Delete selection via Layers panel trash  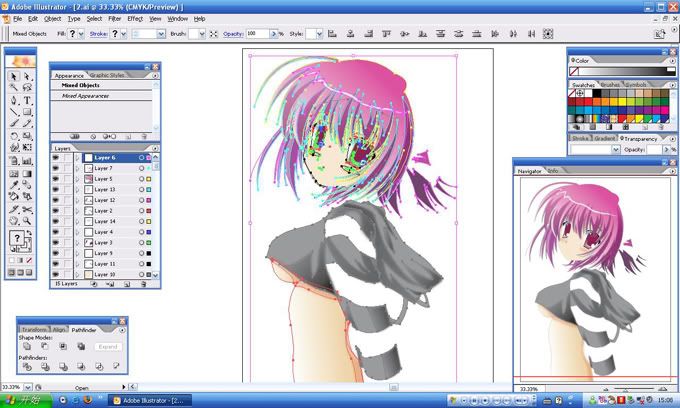[x=144, y=284]
